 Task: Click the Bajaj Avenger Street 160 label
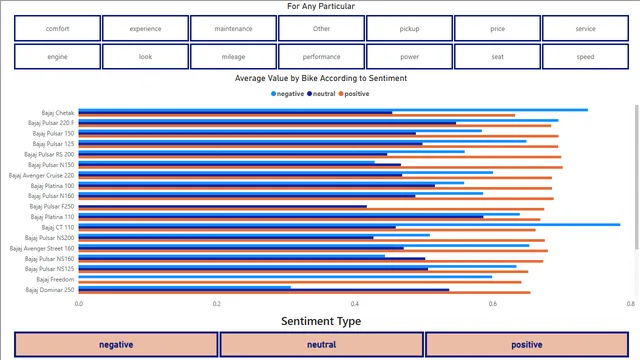(x=42, y=249)
